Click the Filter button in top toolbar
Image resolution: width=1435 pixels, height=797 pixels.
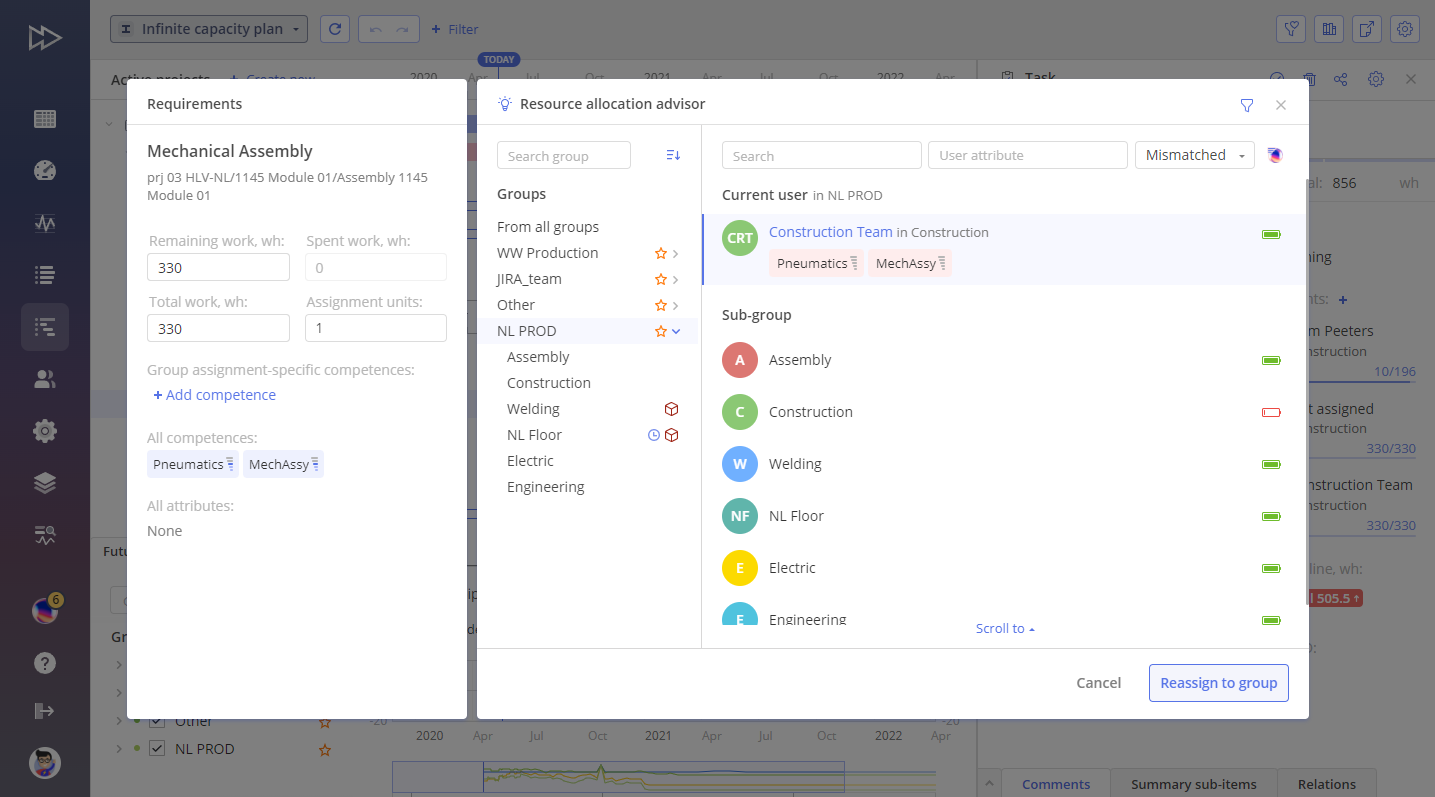click(455, 29)
